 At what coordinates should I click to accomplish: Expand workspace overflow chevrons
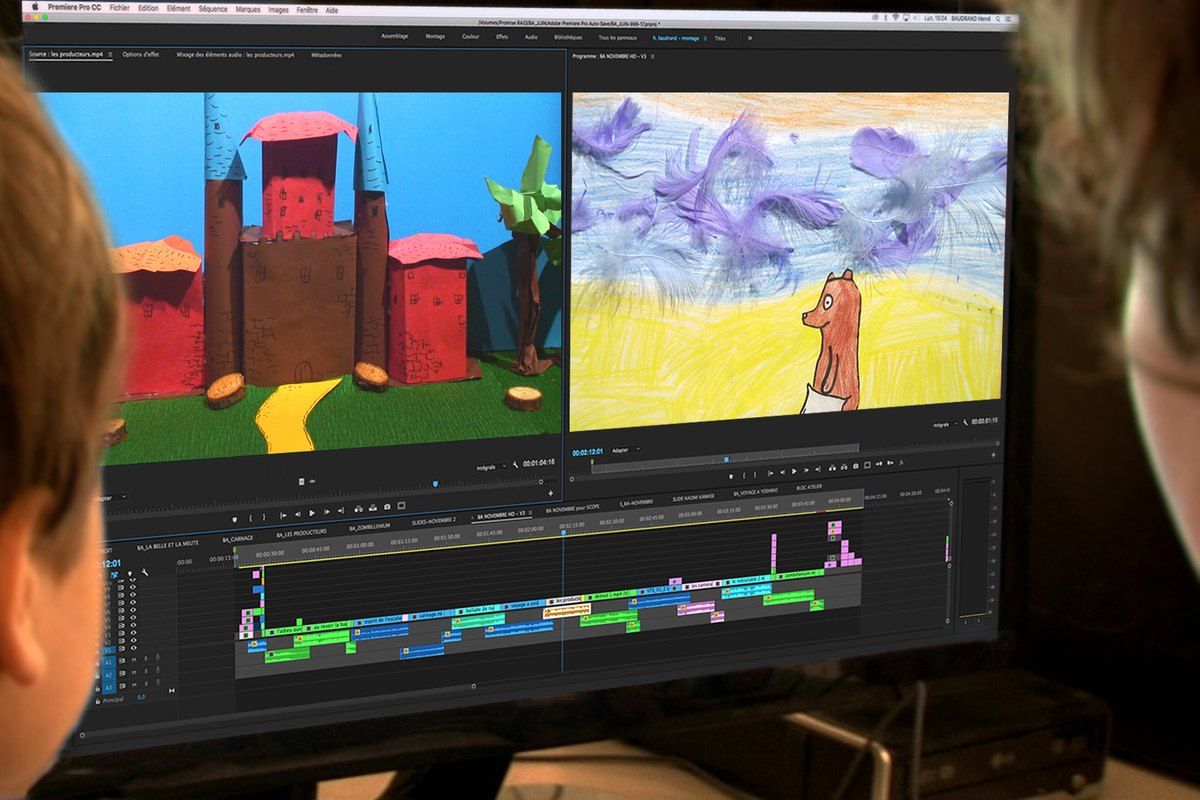(749, 38)
